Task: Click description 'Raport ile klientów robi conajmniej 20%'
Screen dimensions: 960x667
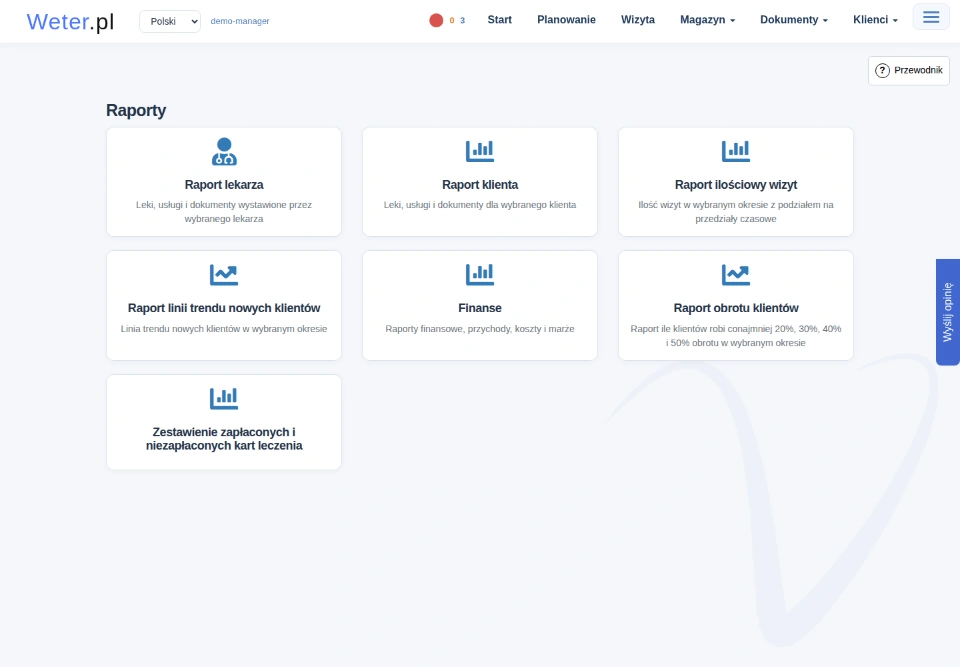Action: [x=735, y=336]
